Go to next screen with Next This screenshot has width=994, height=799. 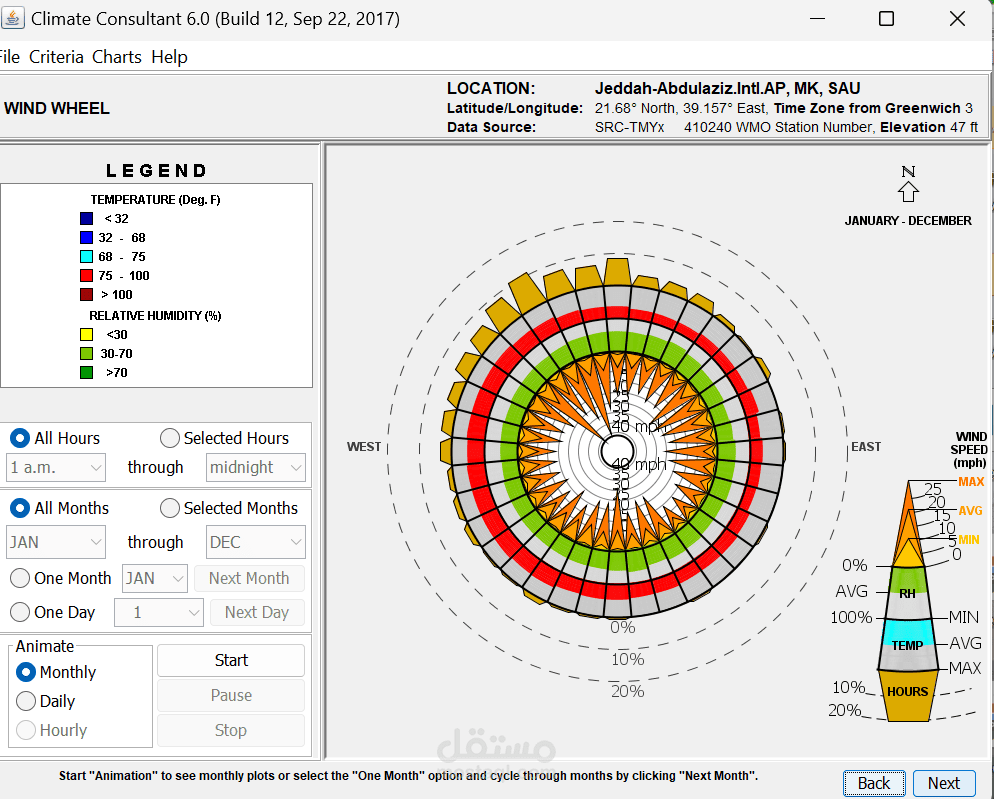pos(944,783)
